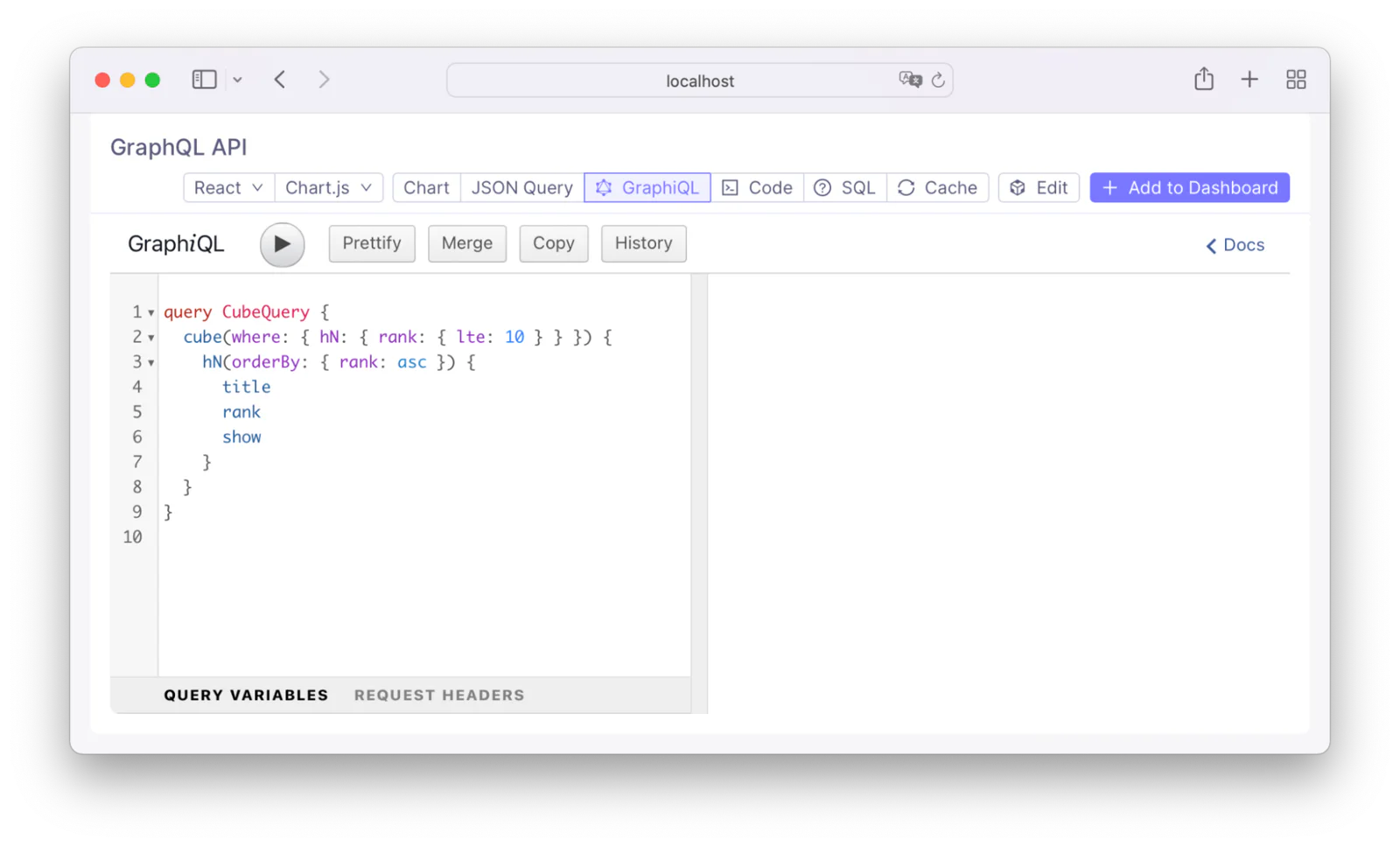The height and width of the screenshot is (847, 1400).
Task: Open the sidebar options chevron
Action: (x=237, y=80)
